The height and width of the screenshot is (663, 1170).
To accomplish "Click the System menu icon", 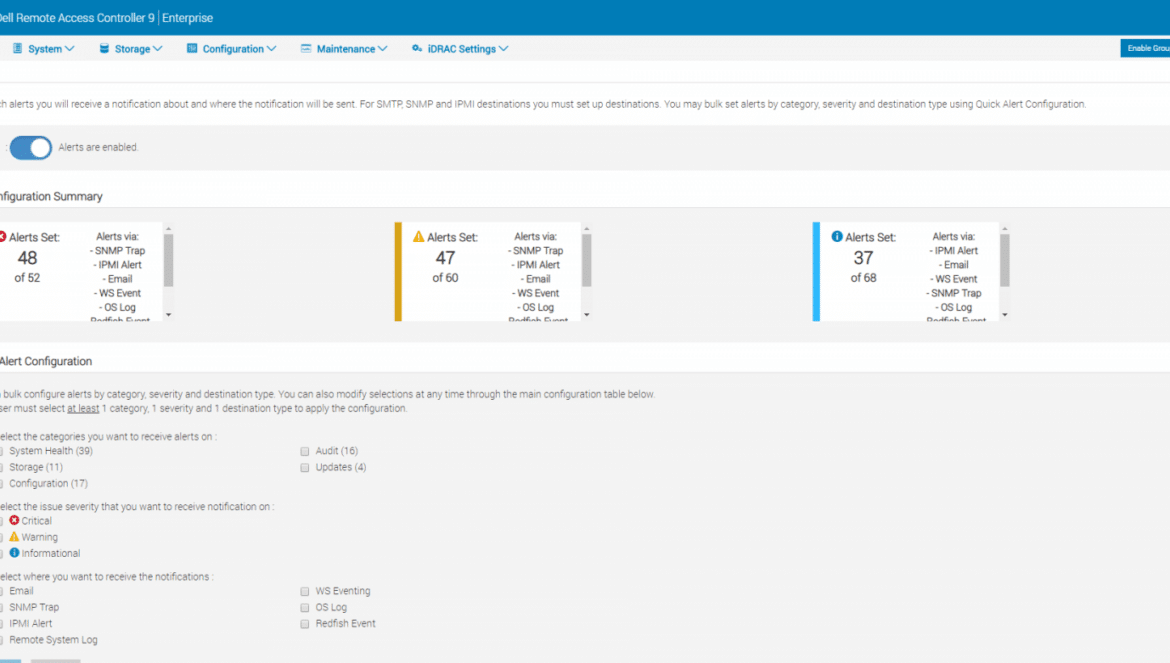I will pos(17,48).
